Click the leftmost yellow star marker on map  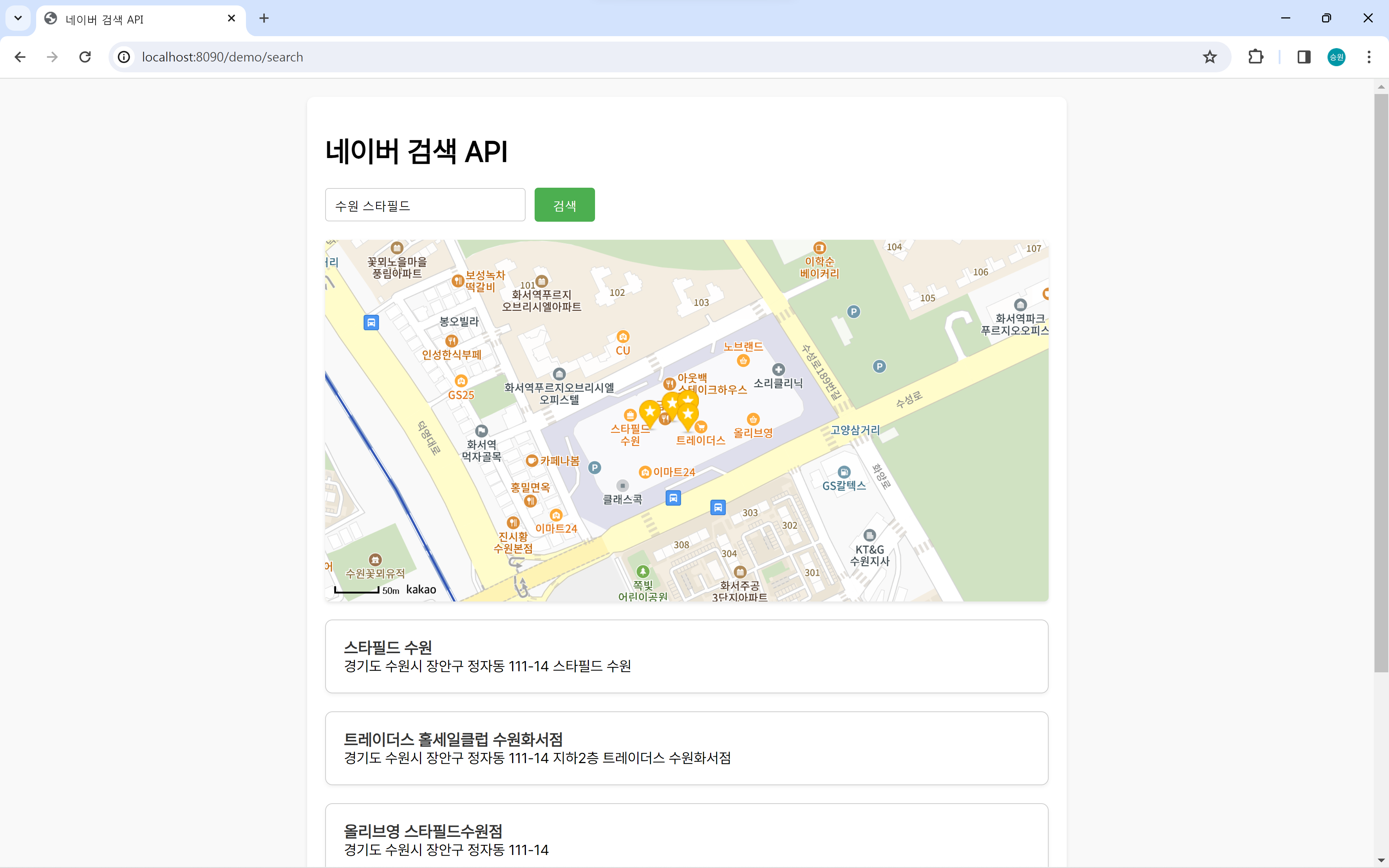point(649,411)
